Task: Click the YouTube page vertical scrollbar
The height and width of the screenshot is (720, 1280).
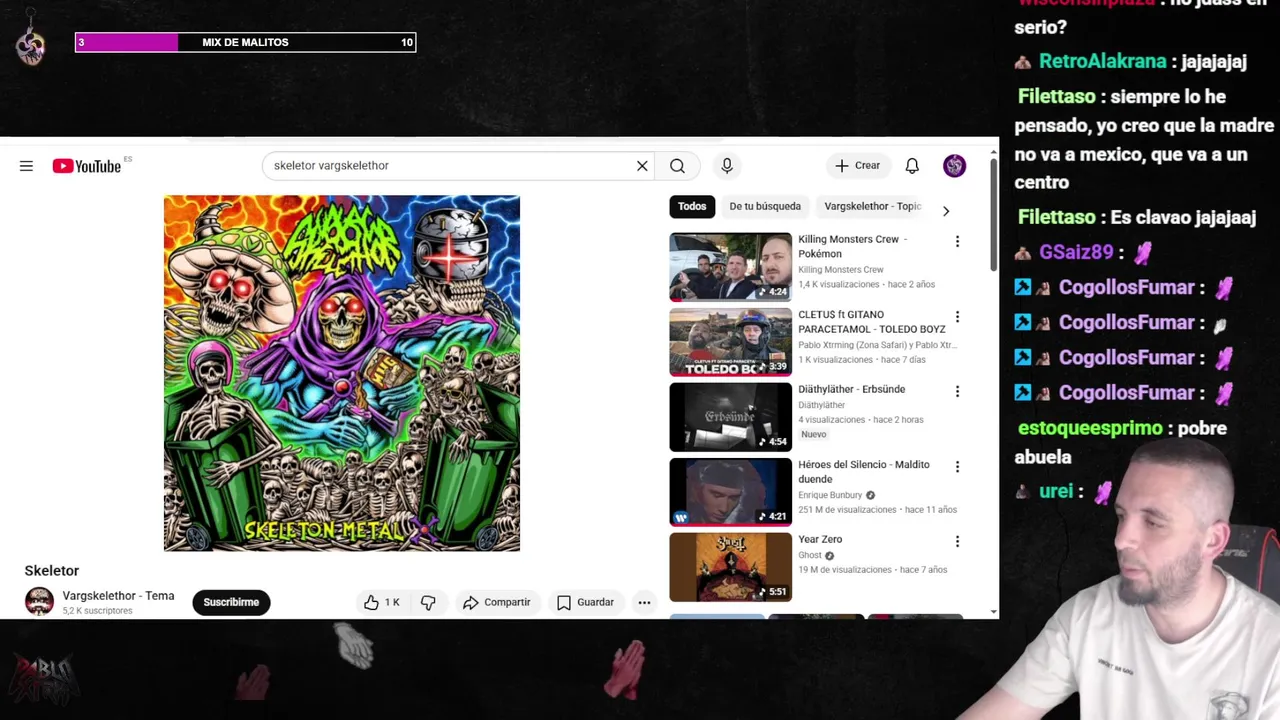Action: tap(993, 213)
